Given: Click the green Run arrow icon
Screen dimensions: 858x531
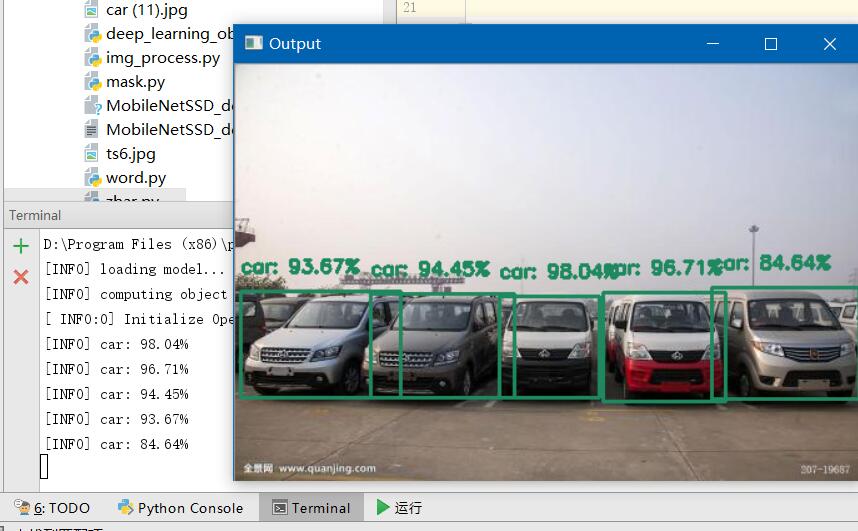Looking at the screenshot, I should pos(383,507).
